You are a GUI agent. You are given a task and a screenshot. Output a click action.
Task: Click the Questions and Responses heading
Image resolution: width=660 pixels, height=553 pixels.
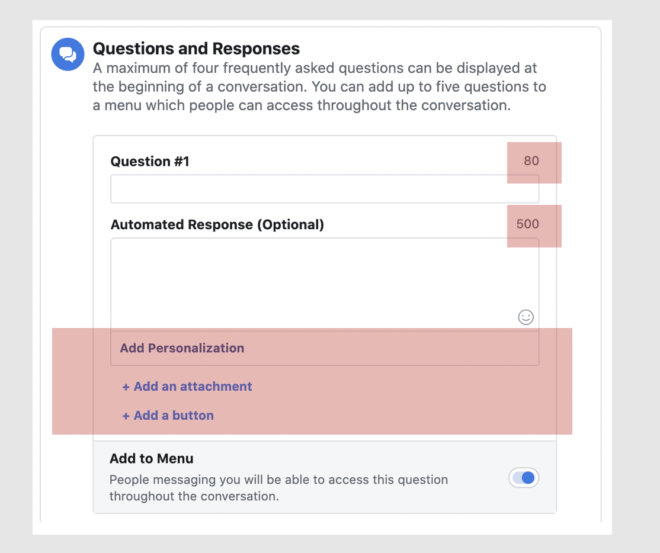tap(196, 48)
